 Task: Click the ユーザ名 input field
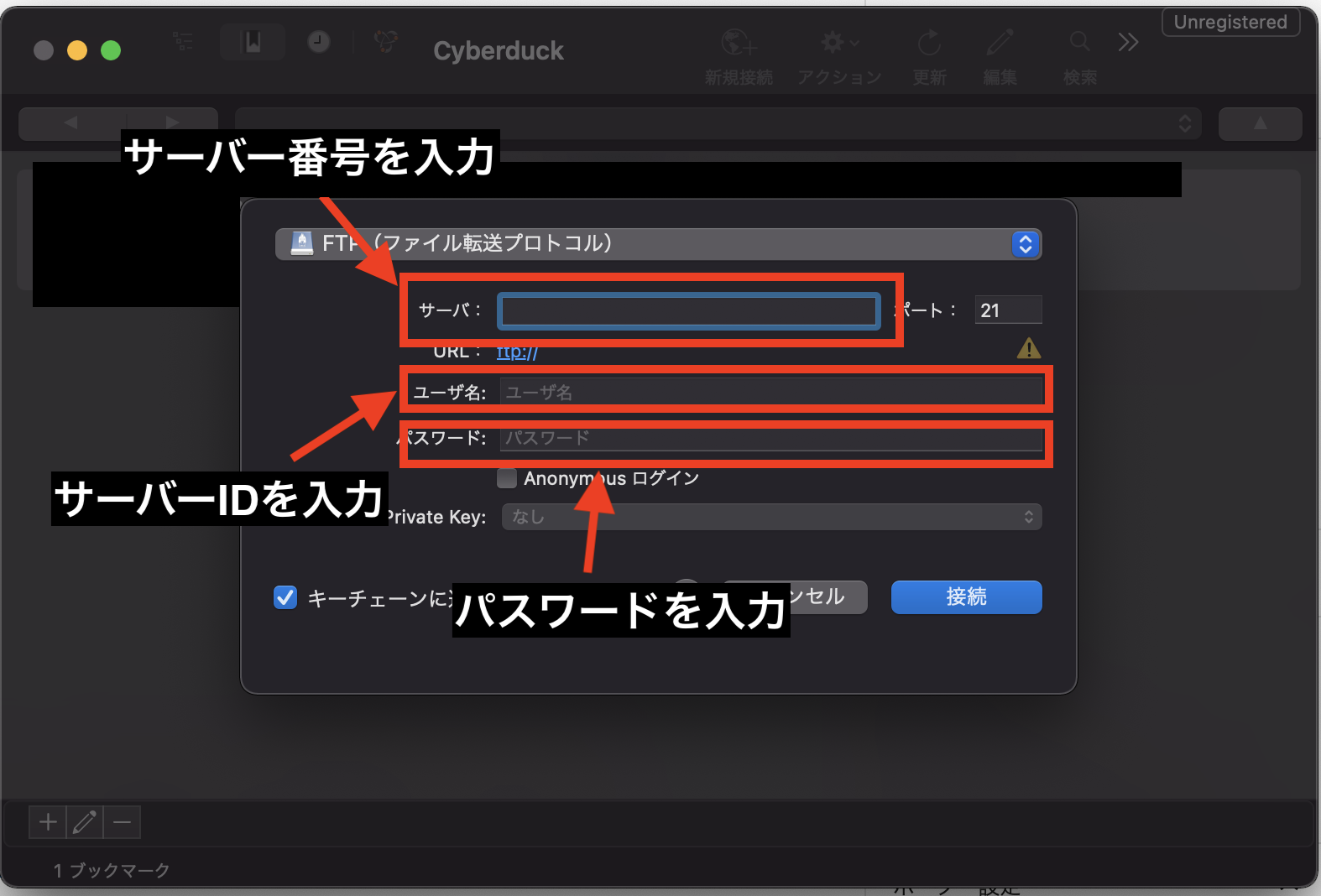pos(772,392)
